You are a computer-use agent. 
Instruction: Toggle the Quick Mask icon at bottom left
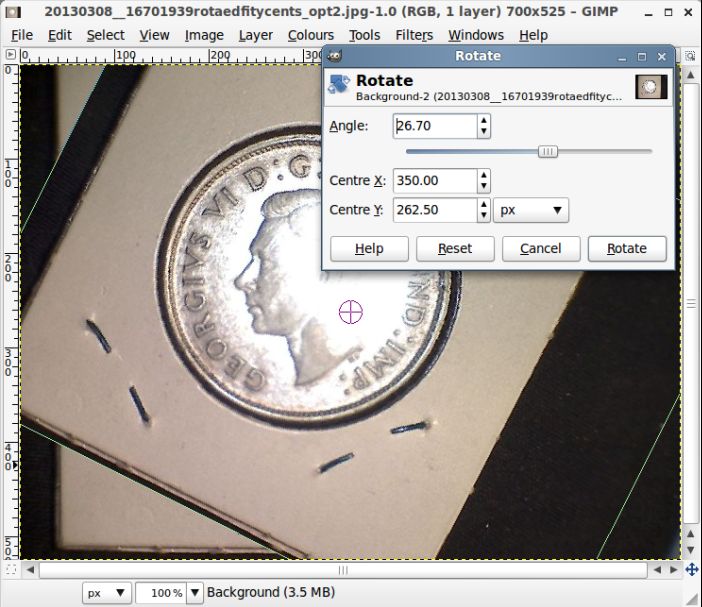pyautogui.click(x=11, y=569)
